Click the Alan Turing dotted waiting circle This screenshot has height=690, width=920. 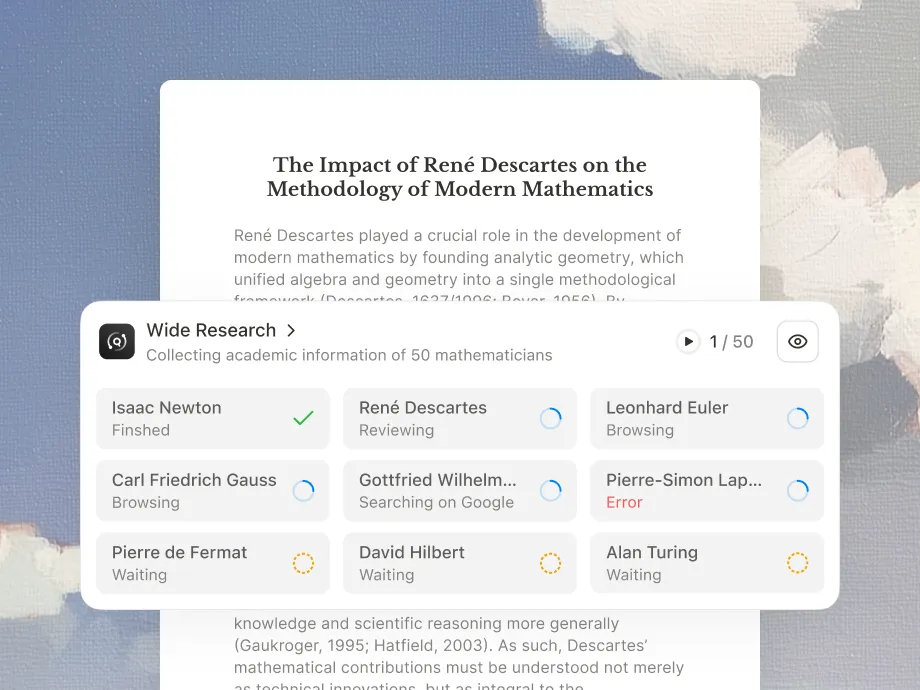click(797, 563)
